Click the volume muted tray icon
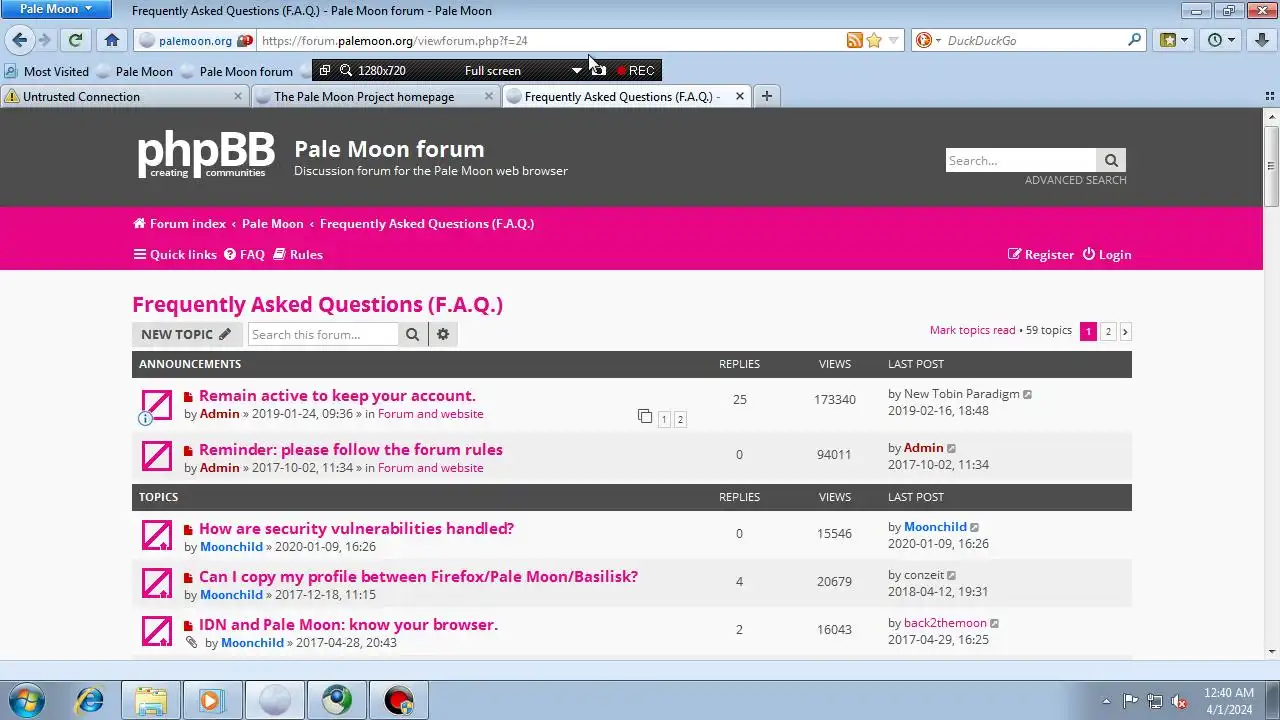The image size is (1280, 720). click(x=1179, y=701)
